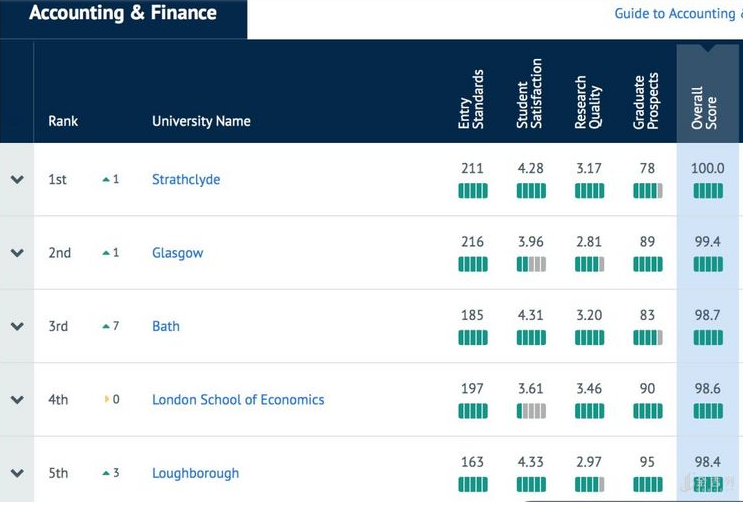743x506 pixels.
Task: Sort by Rank column header
Action: point(63,121)
